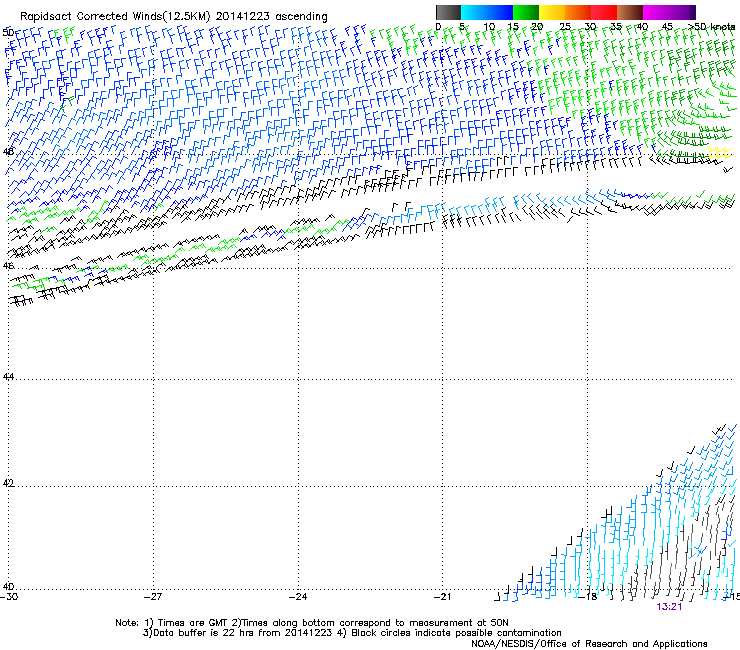Click the gray 0-5 knots color swatch
Viewport: 740px width, 650px height.
[x=448, y=12]
